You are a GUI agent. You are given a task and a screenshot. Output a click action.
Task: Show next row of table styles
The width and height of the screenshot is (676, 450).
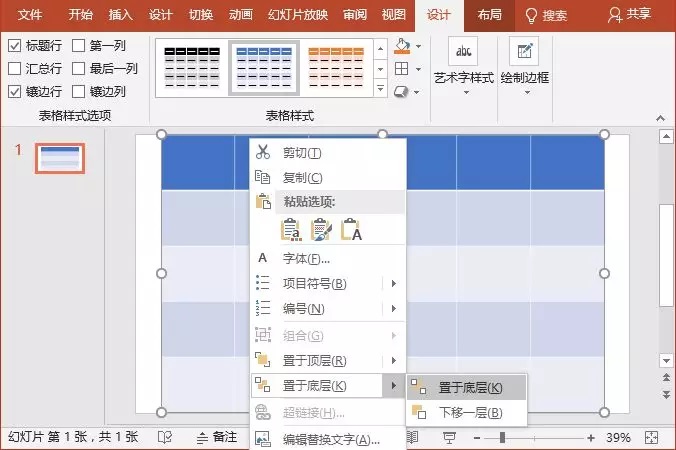(380, 69)
